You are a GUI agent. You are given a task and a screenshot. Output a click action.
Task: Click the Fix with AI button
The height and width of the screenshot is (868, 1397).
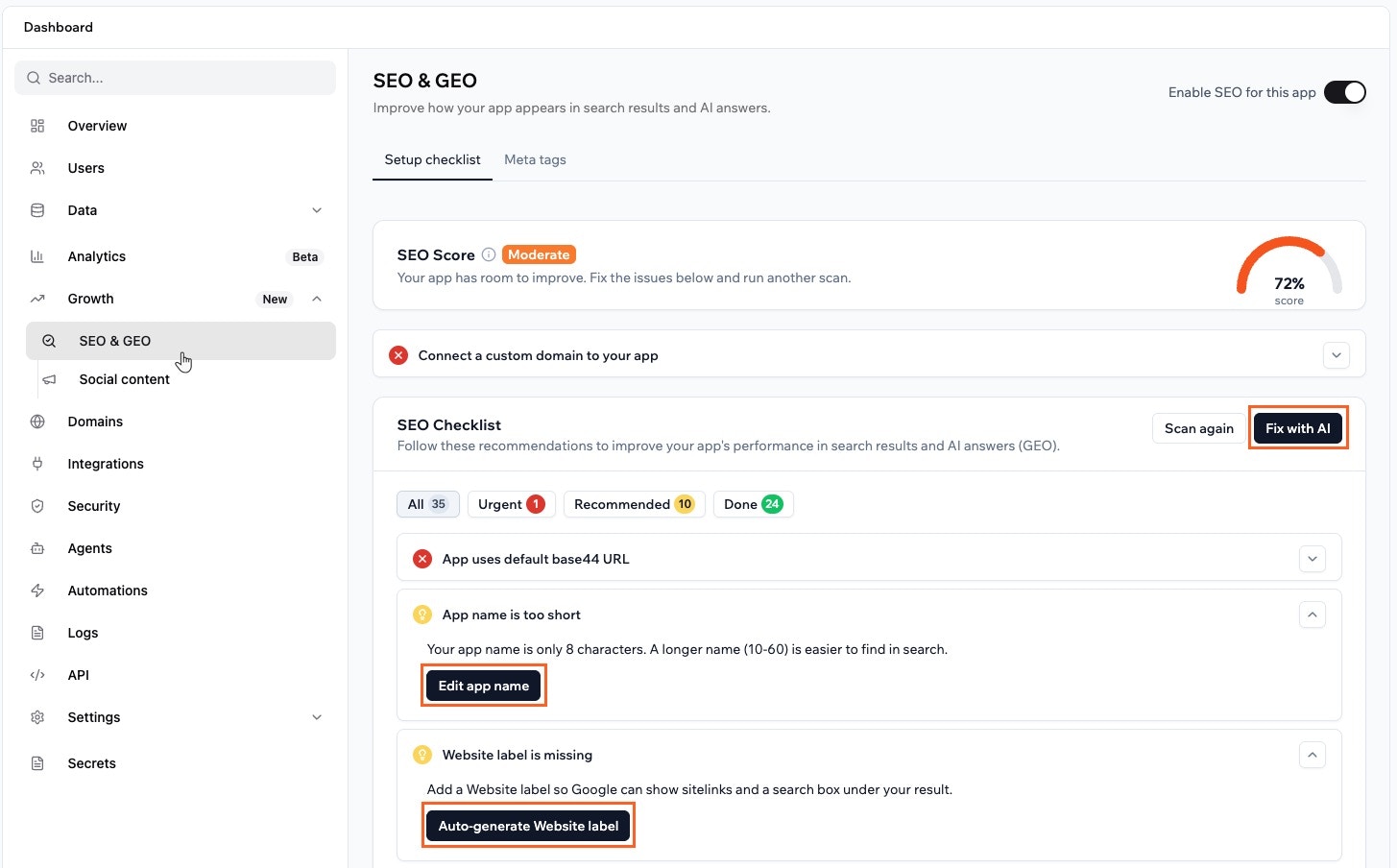(1297, 428)
